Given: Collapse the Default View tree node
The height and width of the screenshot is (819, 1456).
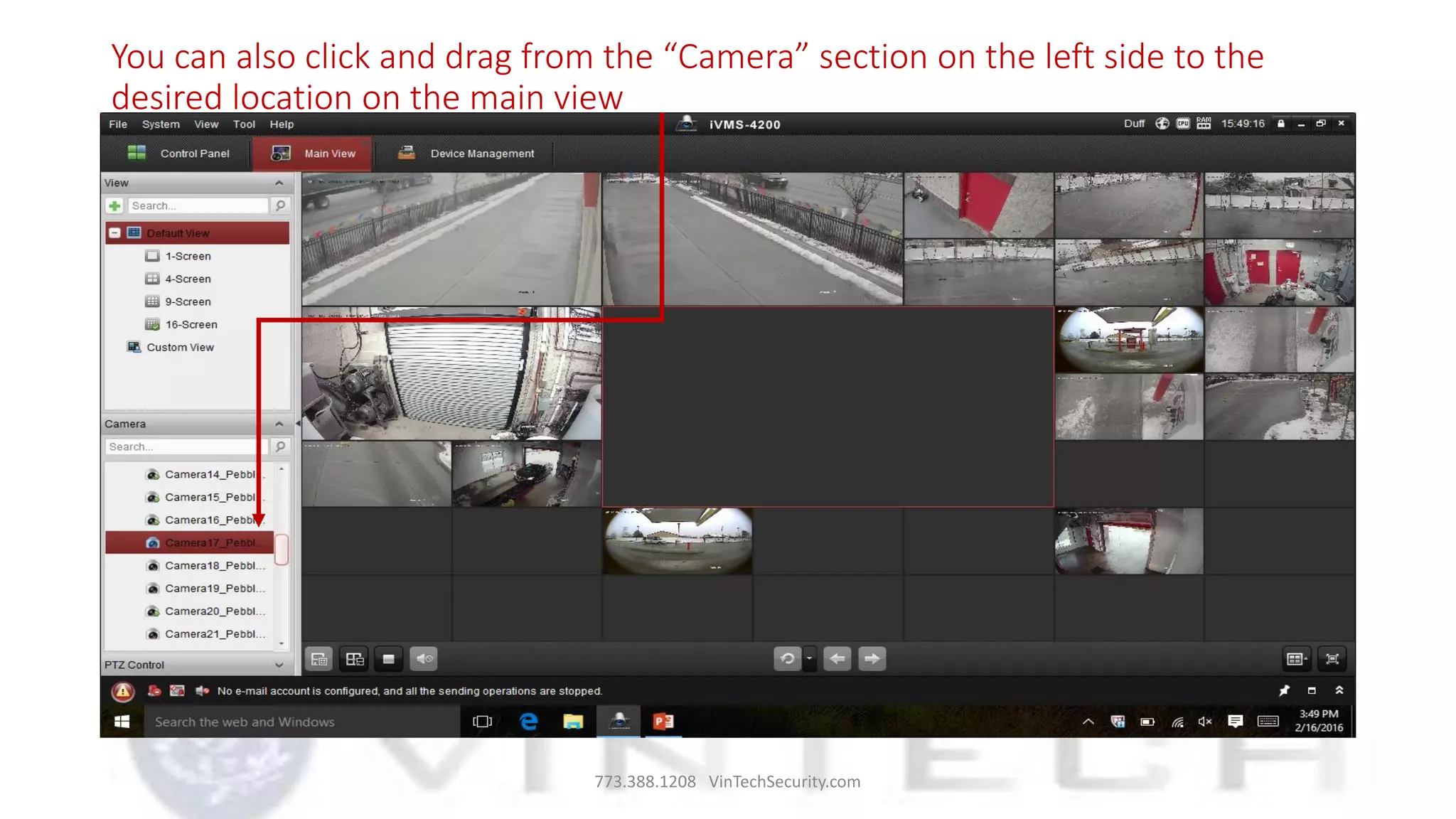Looking at the screenshot, I should pos(114,233).
